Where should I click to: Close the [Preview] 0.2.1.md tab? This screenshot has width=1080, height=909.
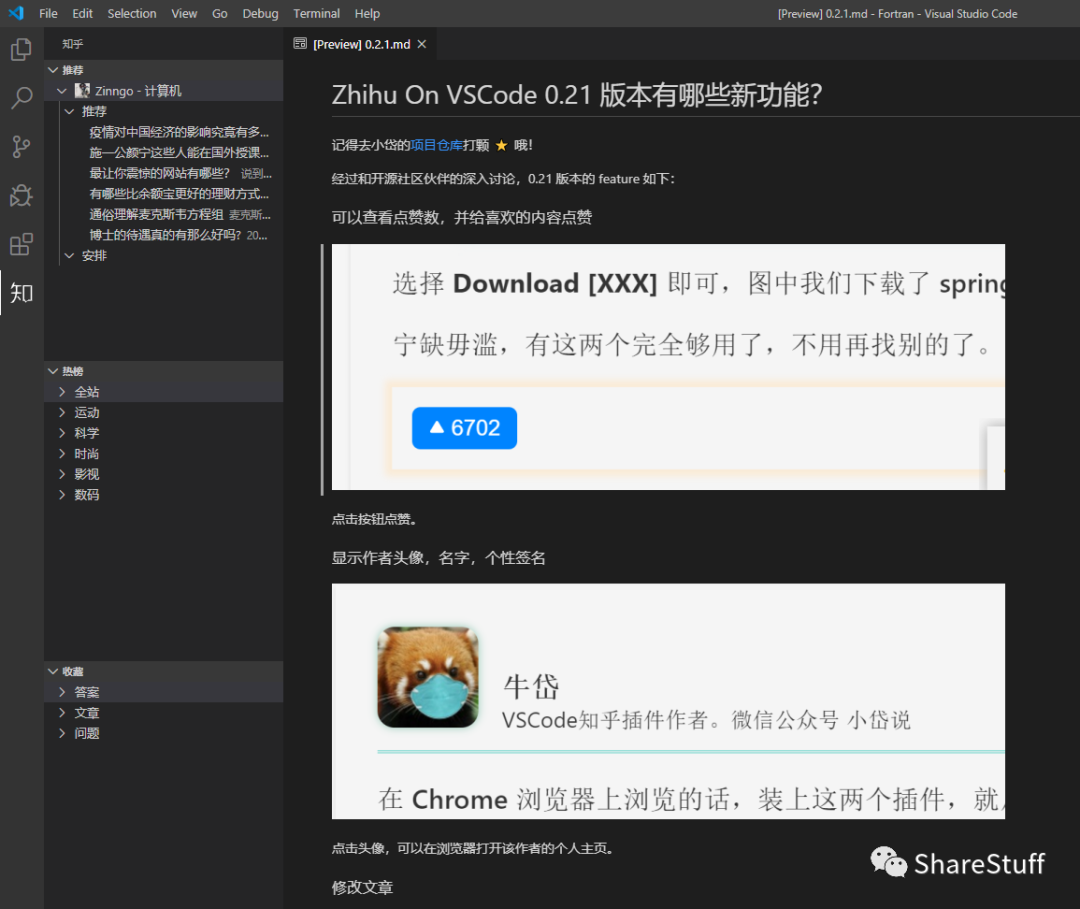point(422,44)
